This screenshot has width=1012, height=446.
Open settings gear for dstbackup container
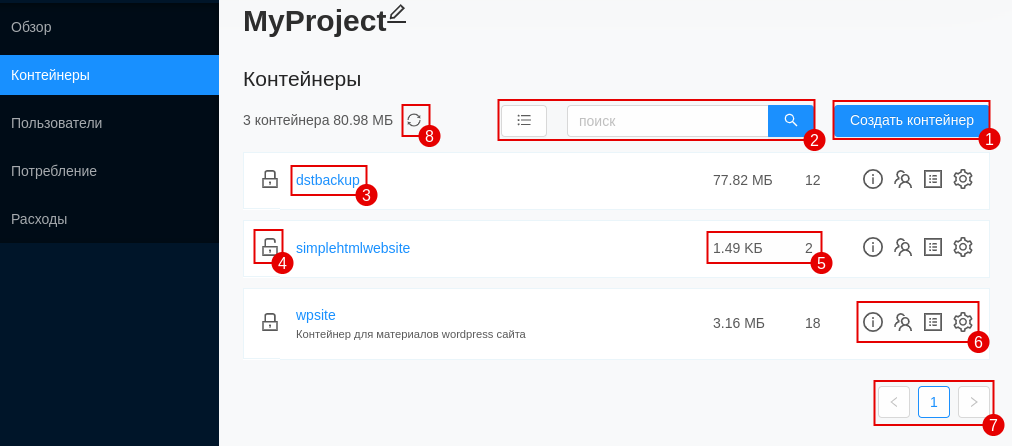pyautogui.click(x=962, y=179)
